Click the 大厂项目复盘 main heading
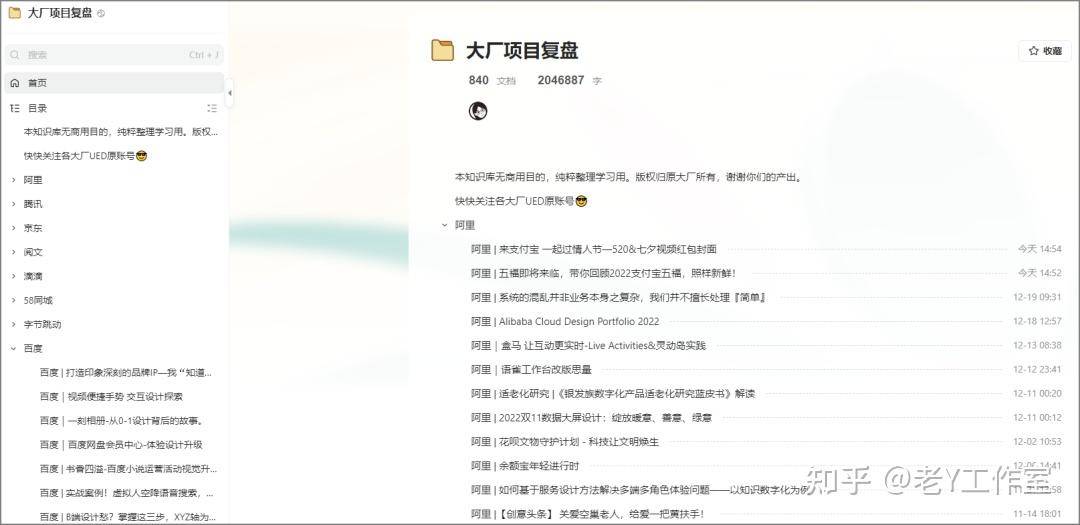The height and width of the screenshot is (525, 1080). (x=522, y=50)
